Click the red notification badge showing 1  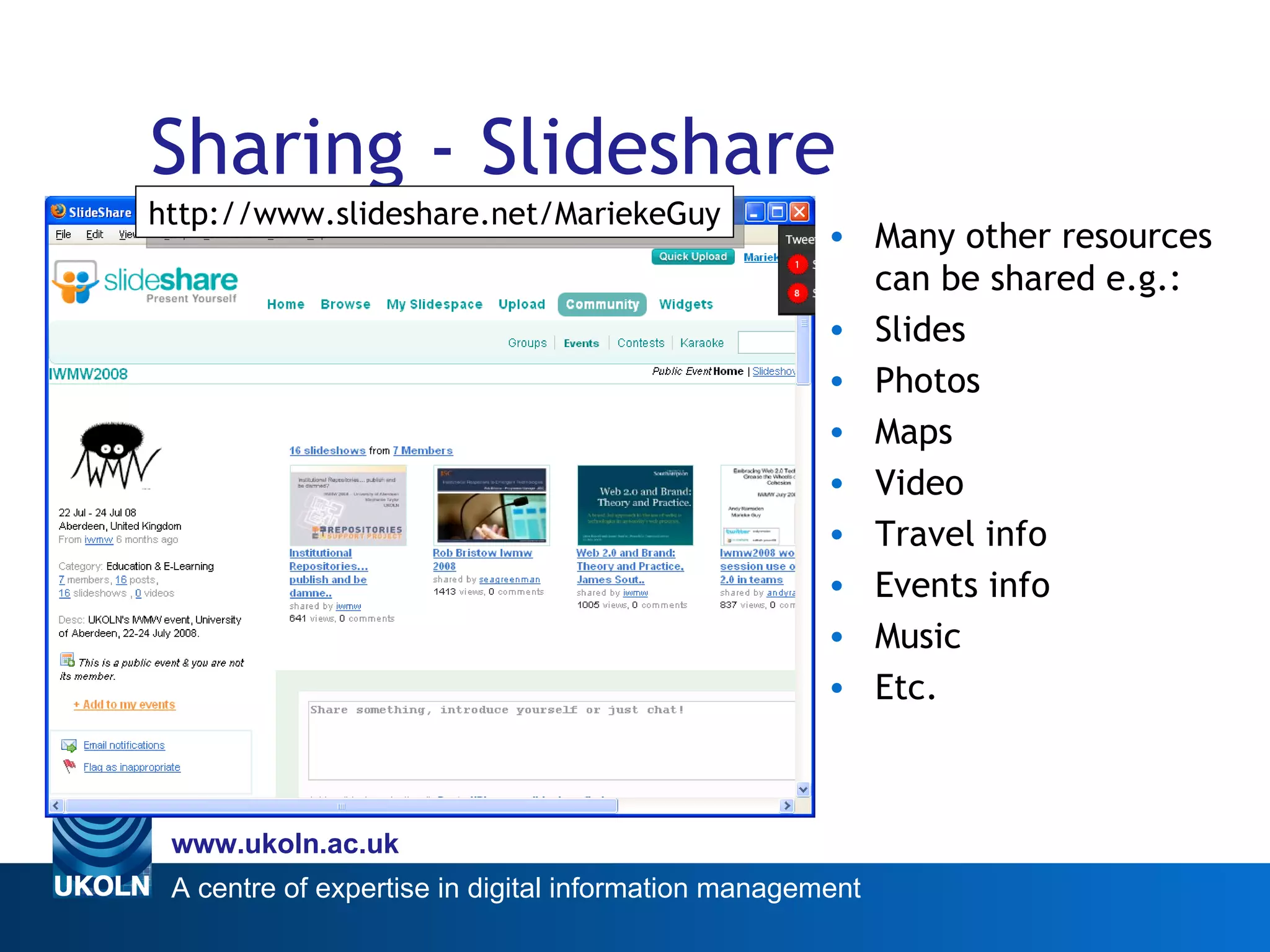[x=797, y=265]
